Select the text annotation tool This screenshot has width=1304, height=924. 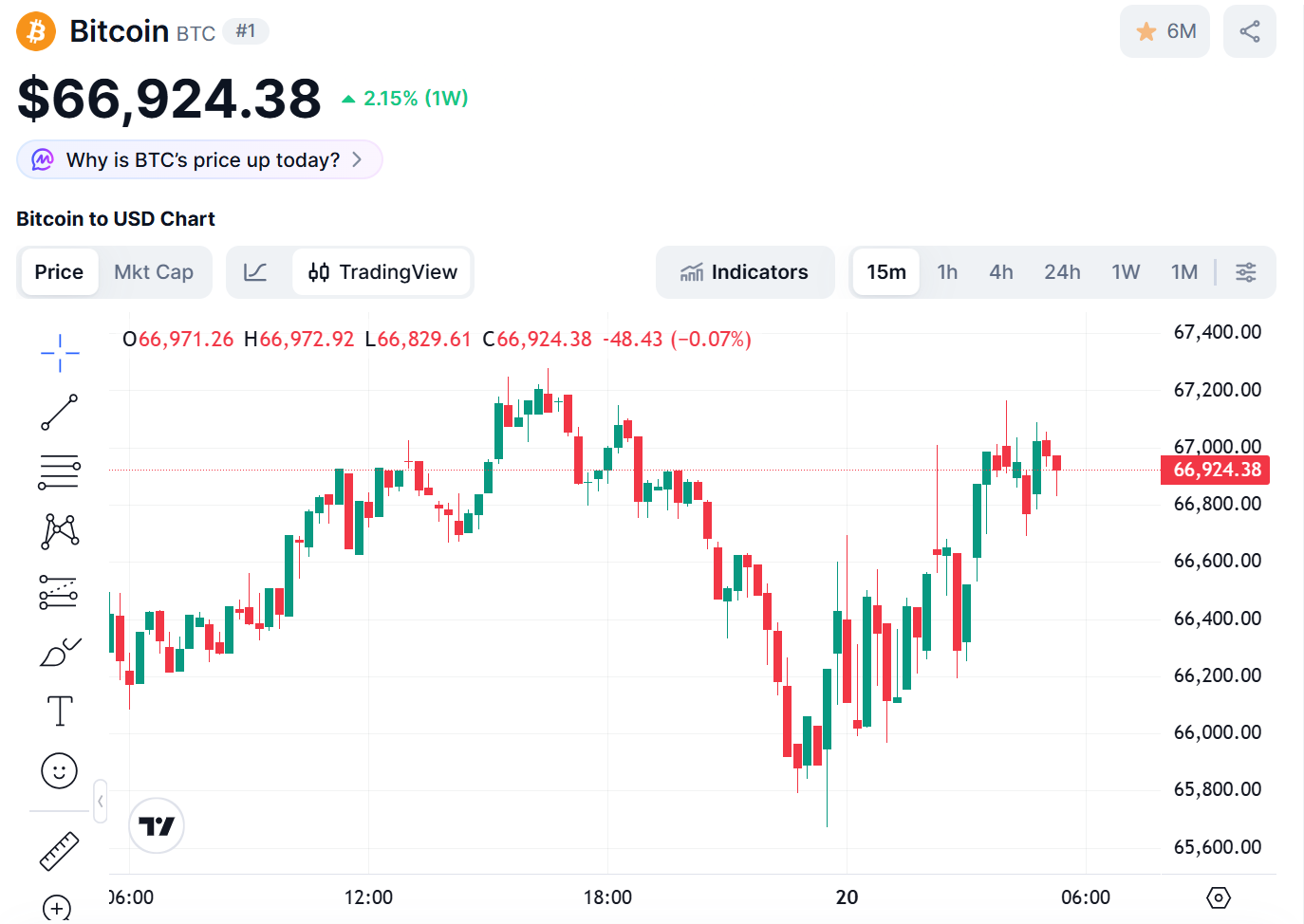(x=60, y=711)
